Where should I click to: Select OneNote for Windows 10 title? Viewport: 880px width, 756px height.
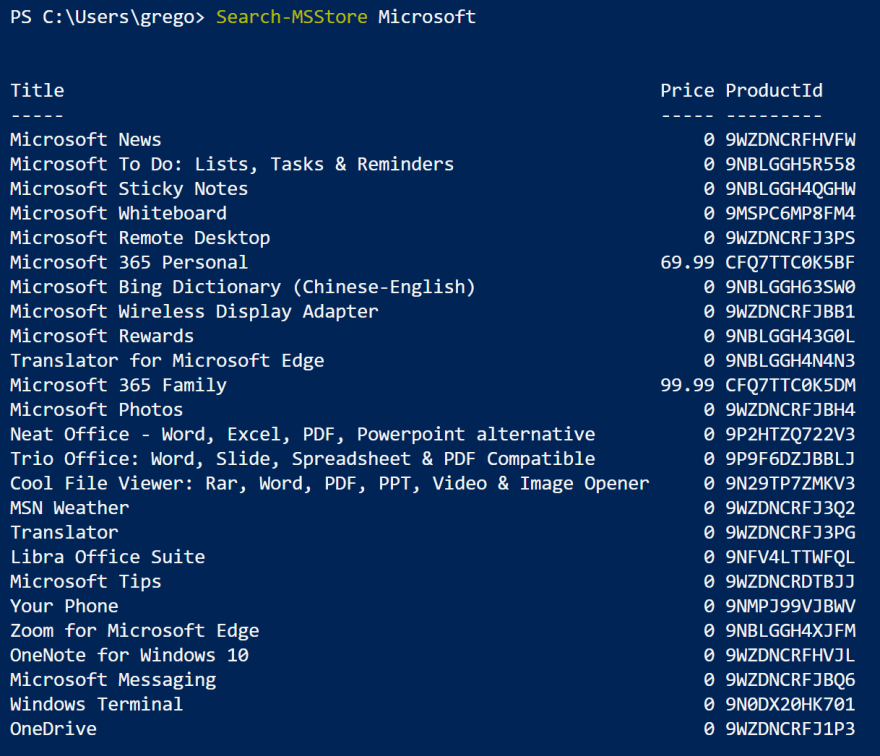129,655
